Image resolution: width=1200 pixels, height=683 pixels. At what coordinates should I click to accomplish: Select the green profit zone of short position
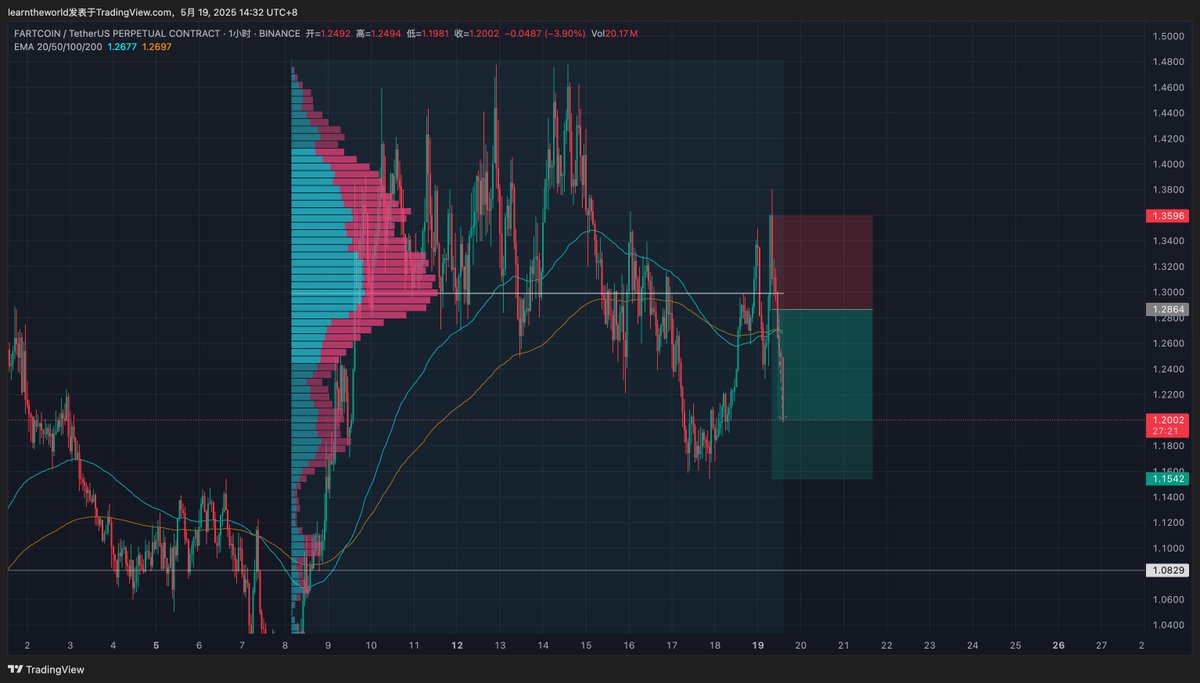822,394
